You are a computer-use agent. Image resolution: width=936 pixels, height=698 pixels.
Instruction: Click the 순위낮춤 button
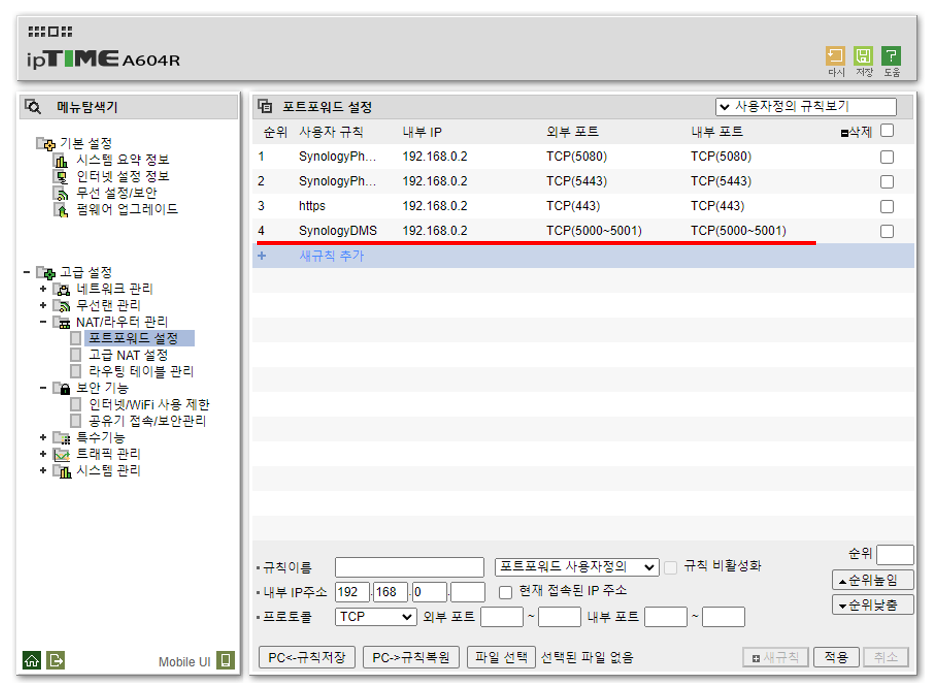(873, 605)
